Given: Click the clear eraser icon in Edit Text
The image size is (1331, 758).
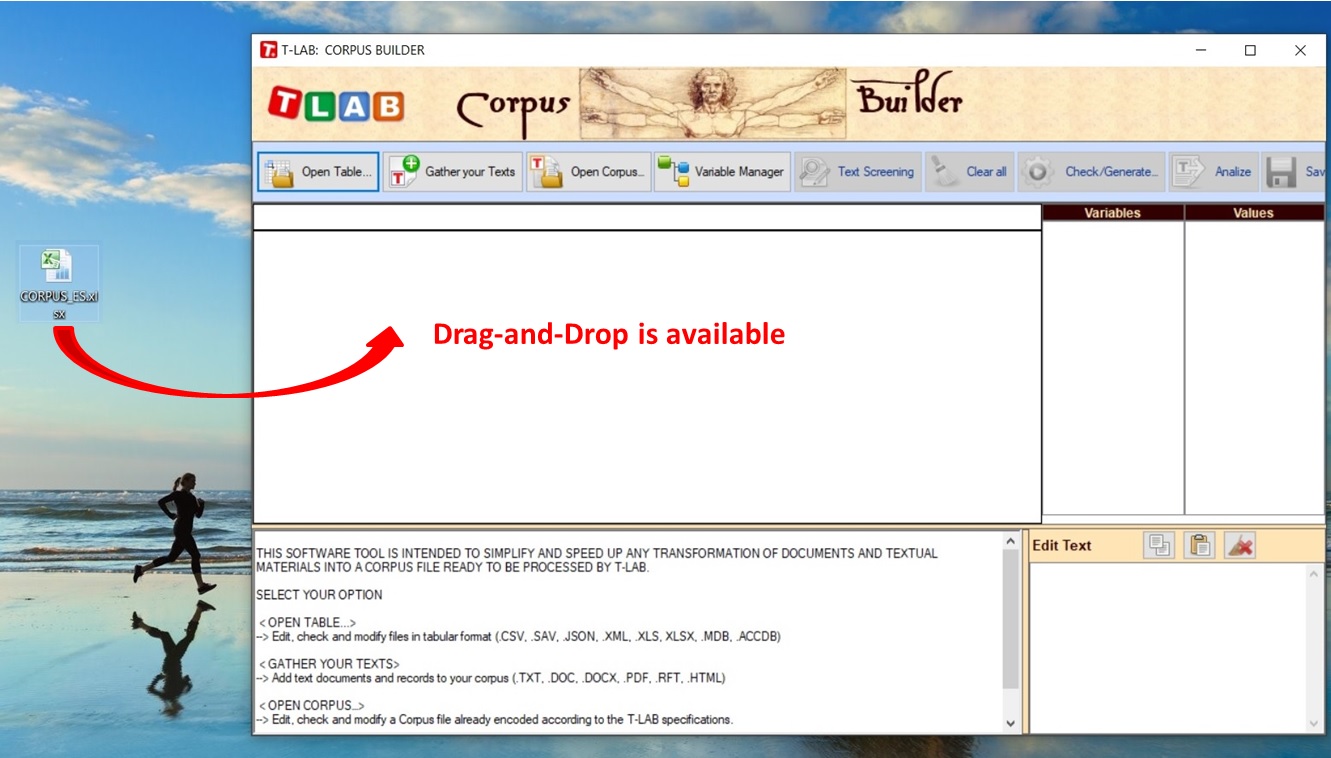Looking at the screenshot, I should (x=1240, y=545).
